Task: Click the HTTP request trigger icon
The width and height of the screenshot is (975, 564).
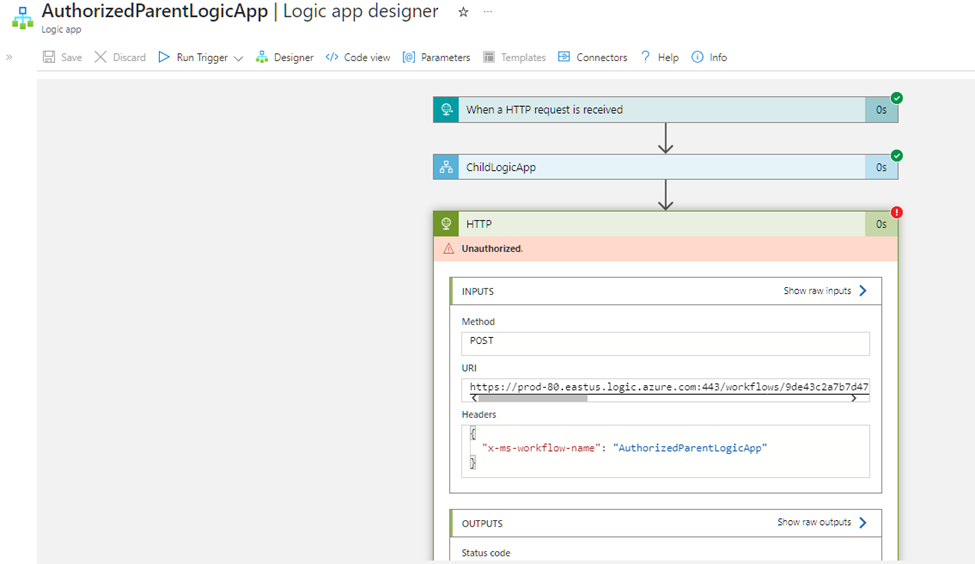Action: click(x=446, y=109)
